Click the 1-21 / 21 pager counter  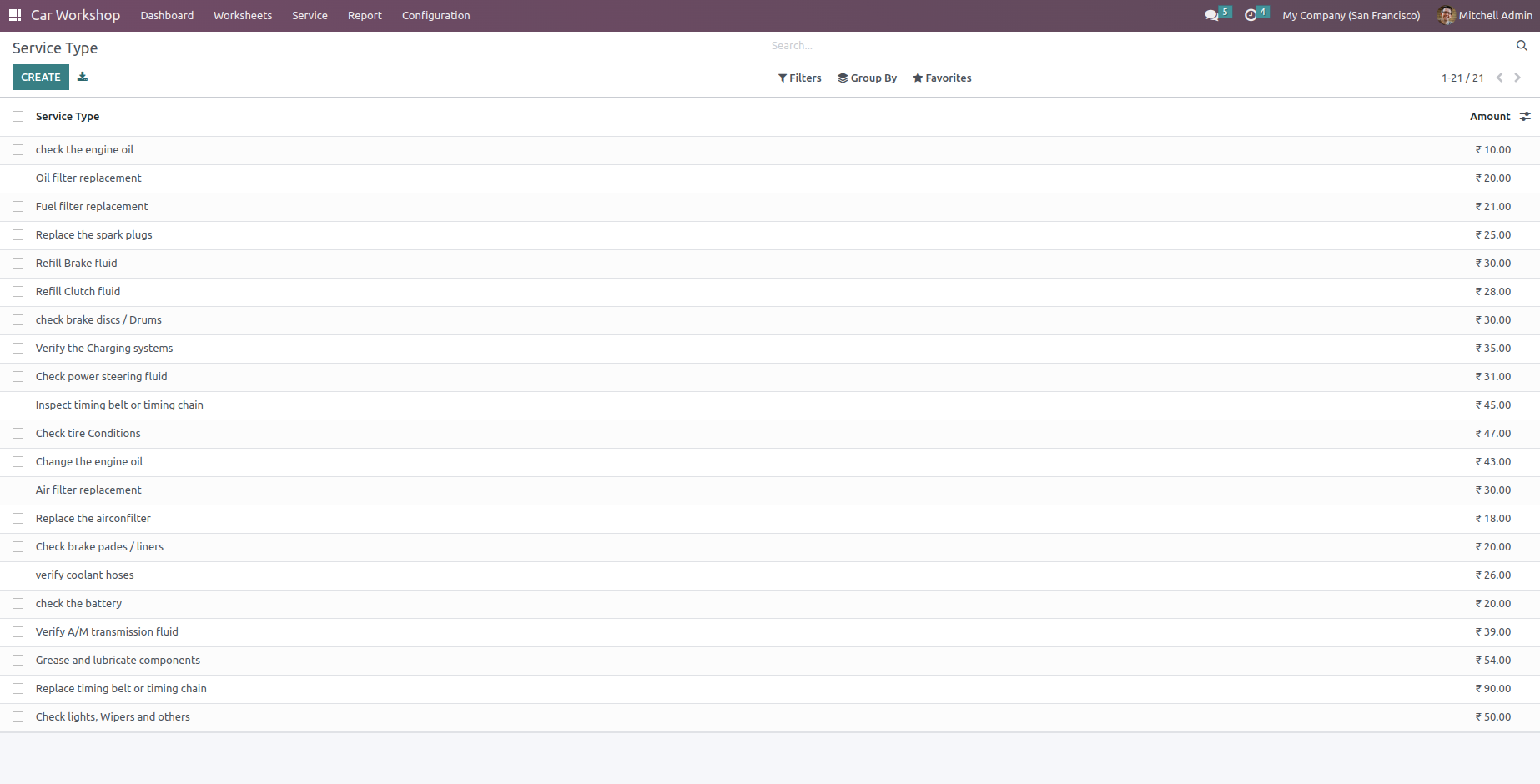1462,78
